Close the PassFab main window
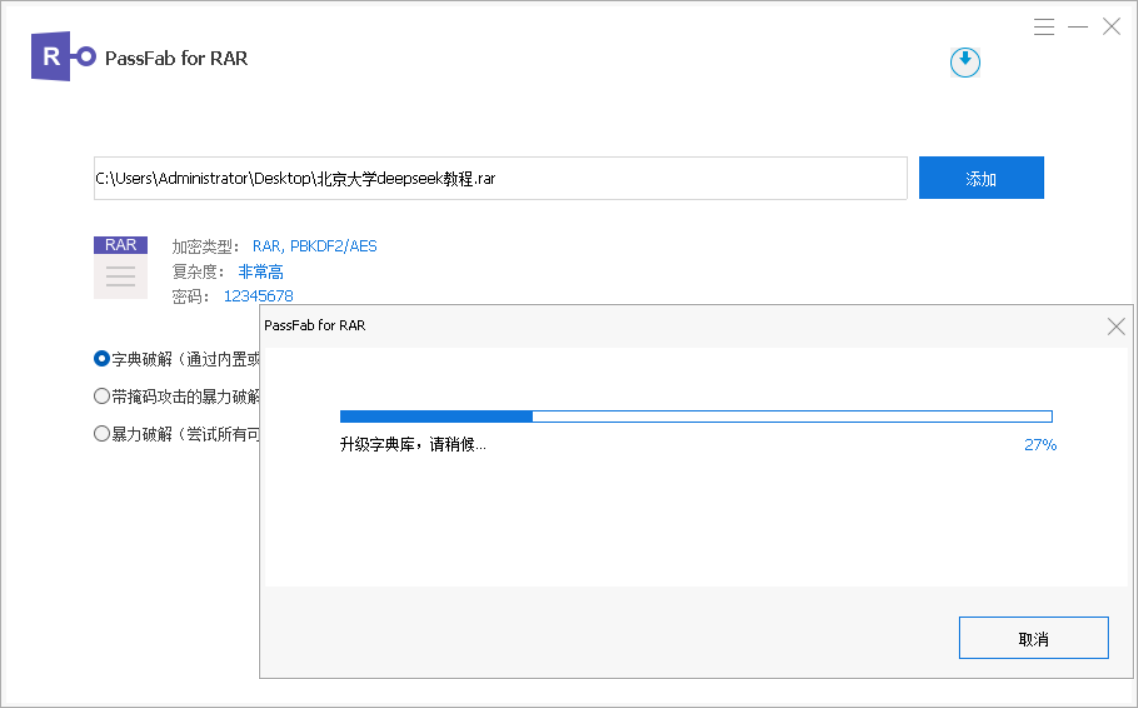 click(x=1111, y=28)
